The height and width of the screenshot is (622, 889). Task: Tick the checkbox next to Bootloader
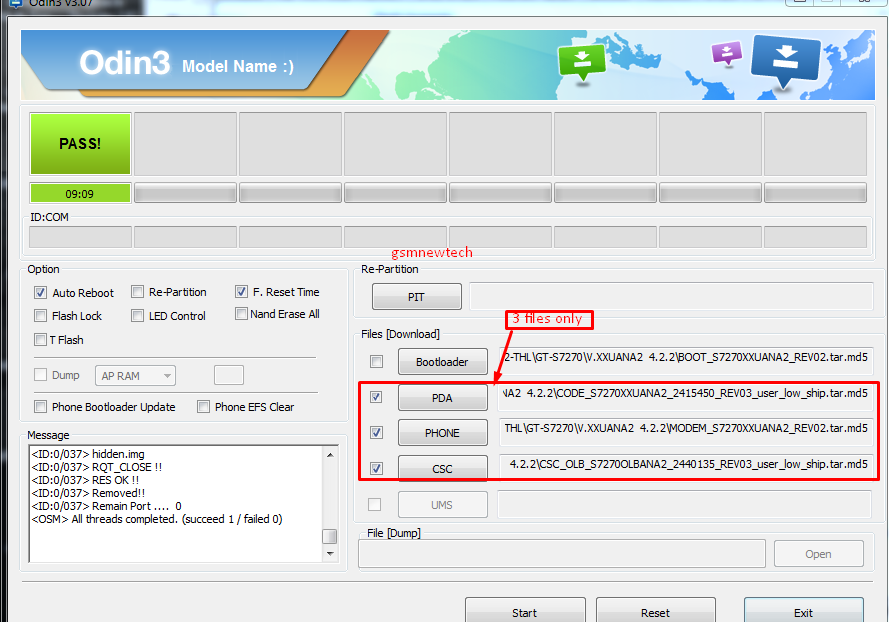click(376, 361)
